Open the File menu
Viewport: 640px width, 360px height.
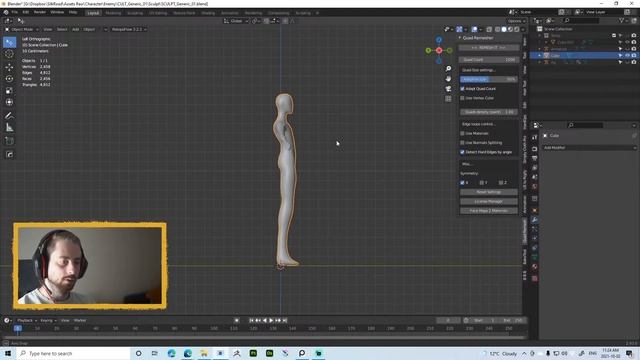tap(14, 12)
